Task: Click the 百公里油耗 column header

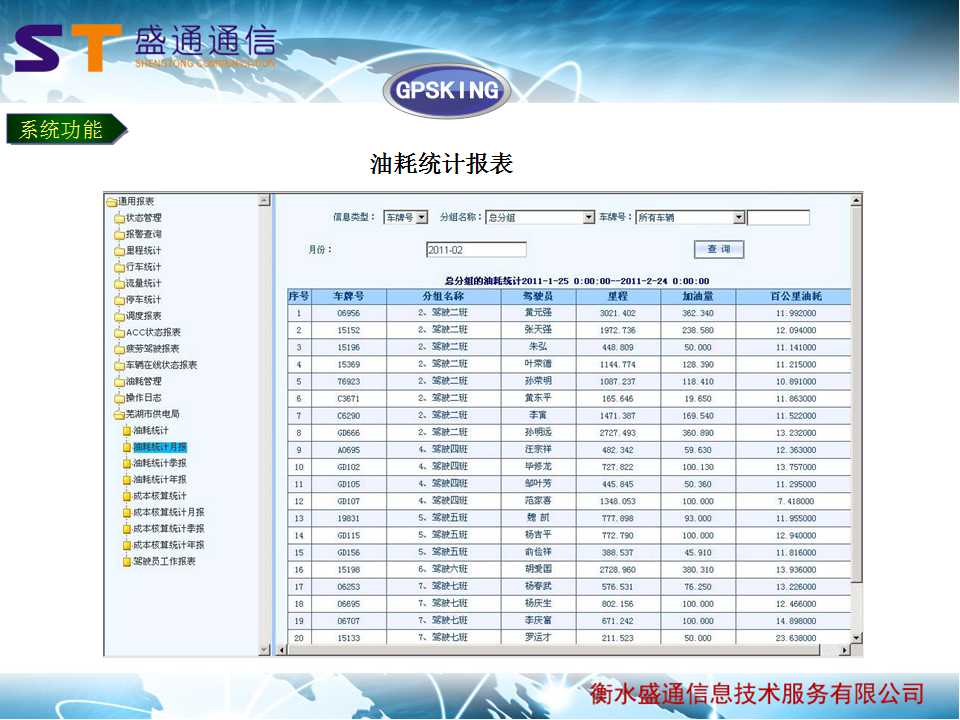Action: point(794,297)
